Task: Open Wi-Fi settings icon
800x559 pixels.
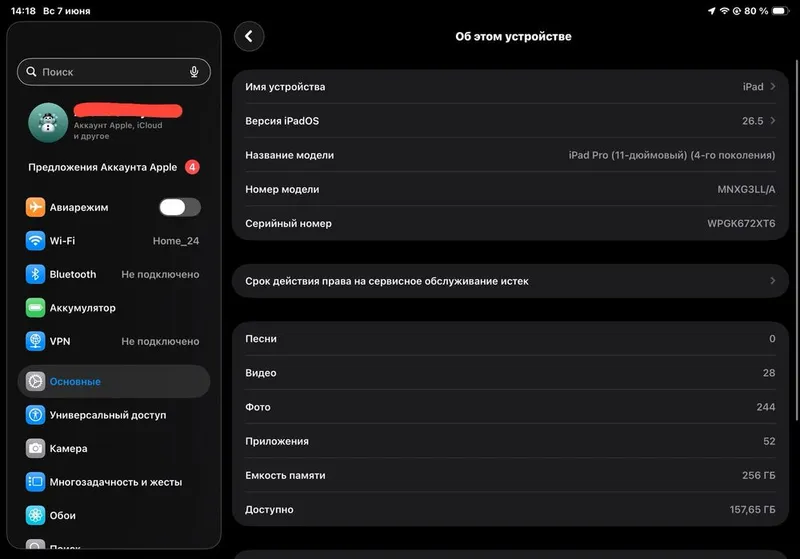Action: [x=35, y=241]
